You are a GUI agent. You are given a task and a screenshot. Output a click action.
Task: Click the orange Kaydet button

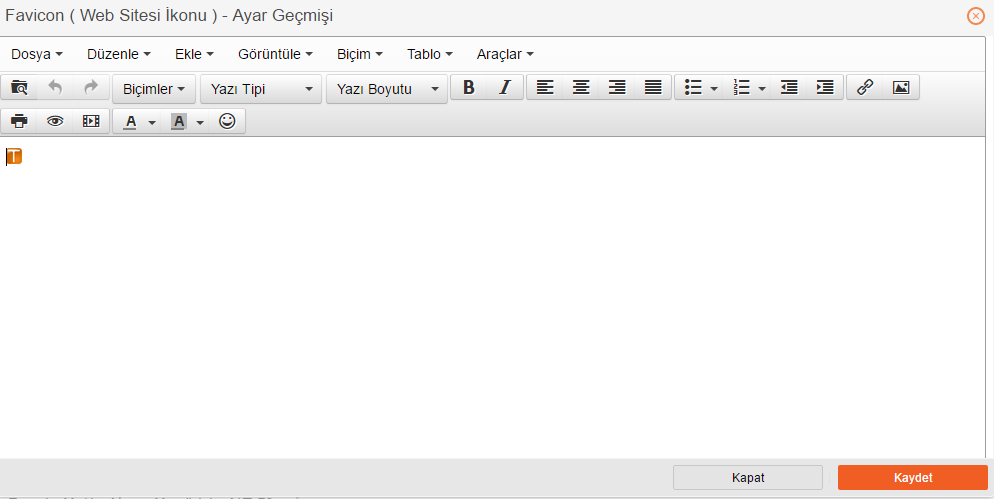pos(913,477)
